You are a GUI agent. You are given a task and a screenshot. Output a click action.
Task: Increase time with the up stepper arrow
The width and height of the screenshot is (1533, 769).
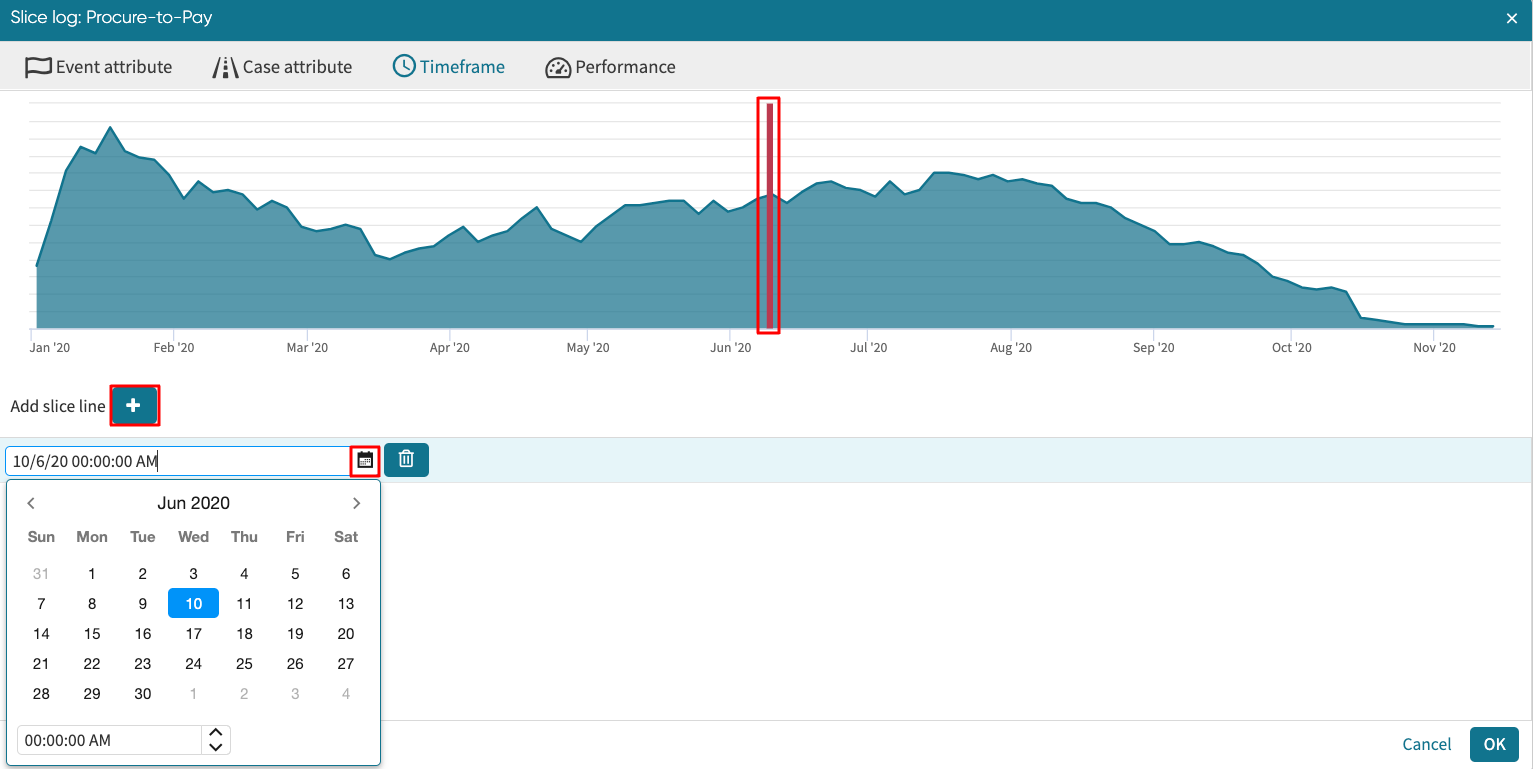[216, 734]
